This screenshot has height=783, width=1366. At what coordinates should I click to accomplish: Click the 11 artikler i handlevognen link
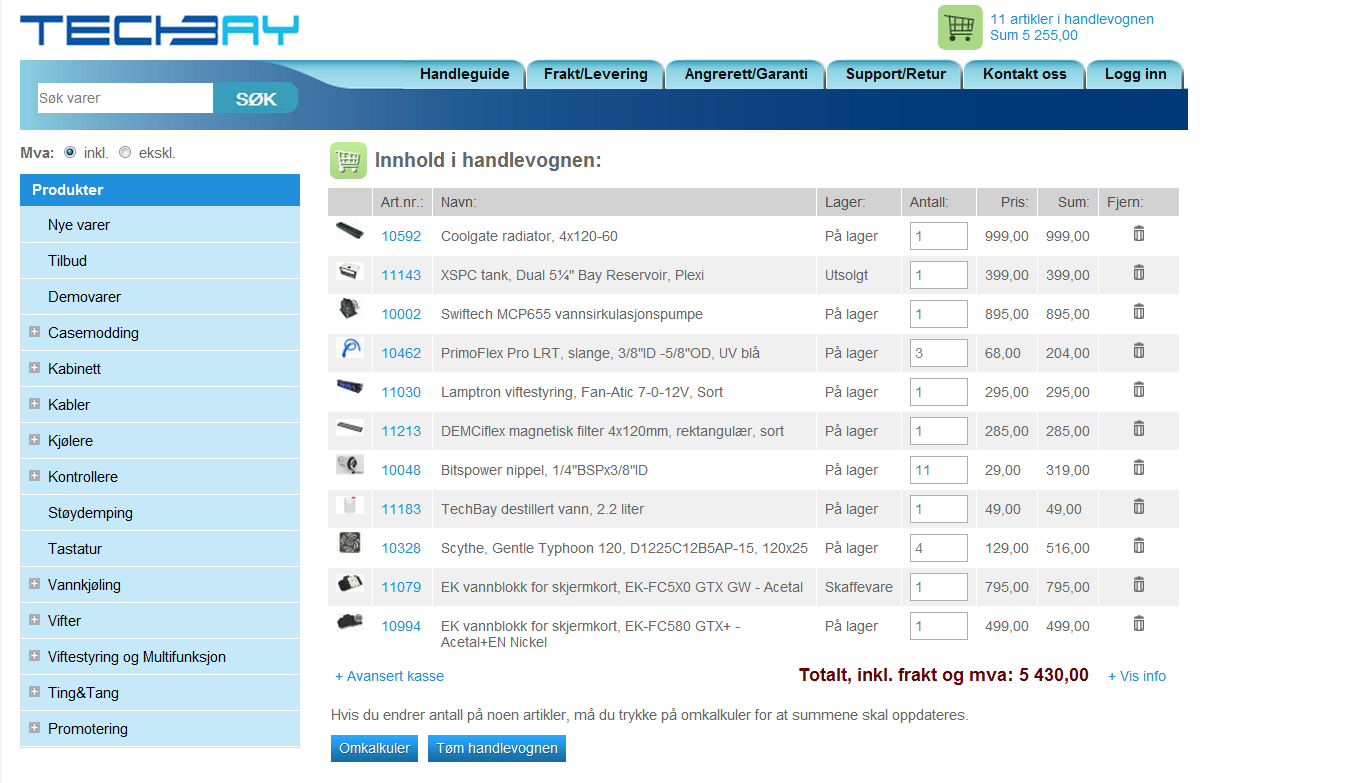[1072, 19]
